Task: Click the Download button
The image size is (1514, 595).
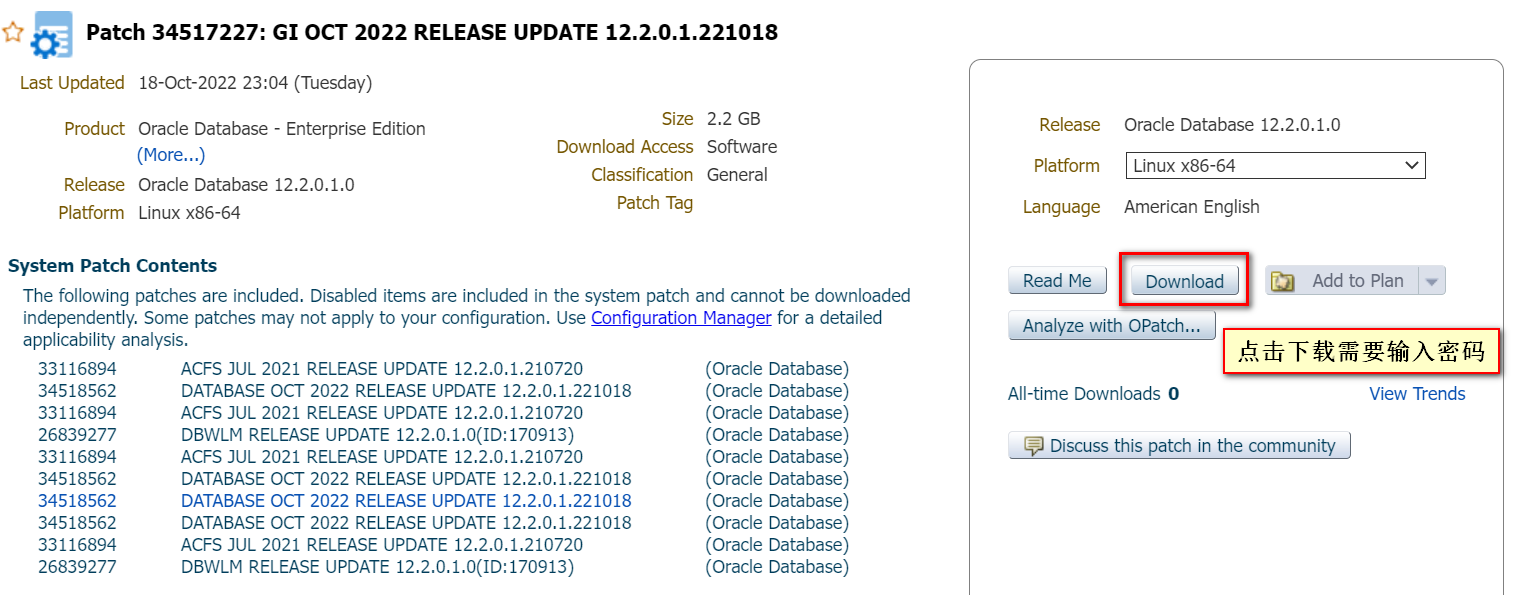Action: coord(1184,282)
